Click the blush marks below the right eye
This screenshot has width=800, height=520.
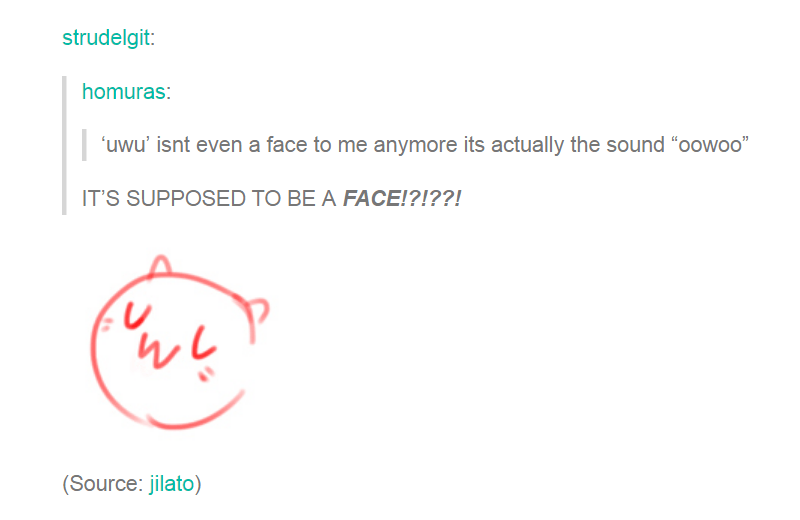point(206,374)
